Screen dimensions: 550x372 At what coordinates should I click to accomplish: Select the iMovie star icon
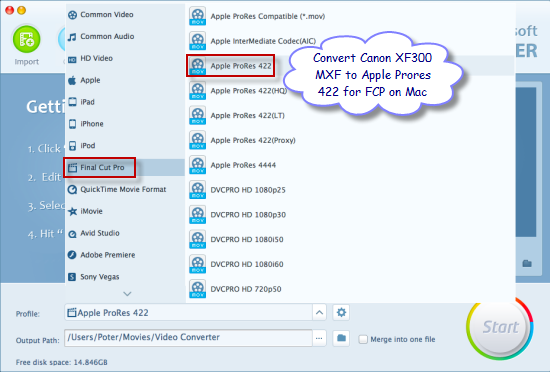(x=72, y=211)
